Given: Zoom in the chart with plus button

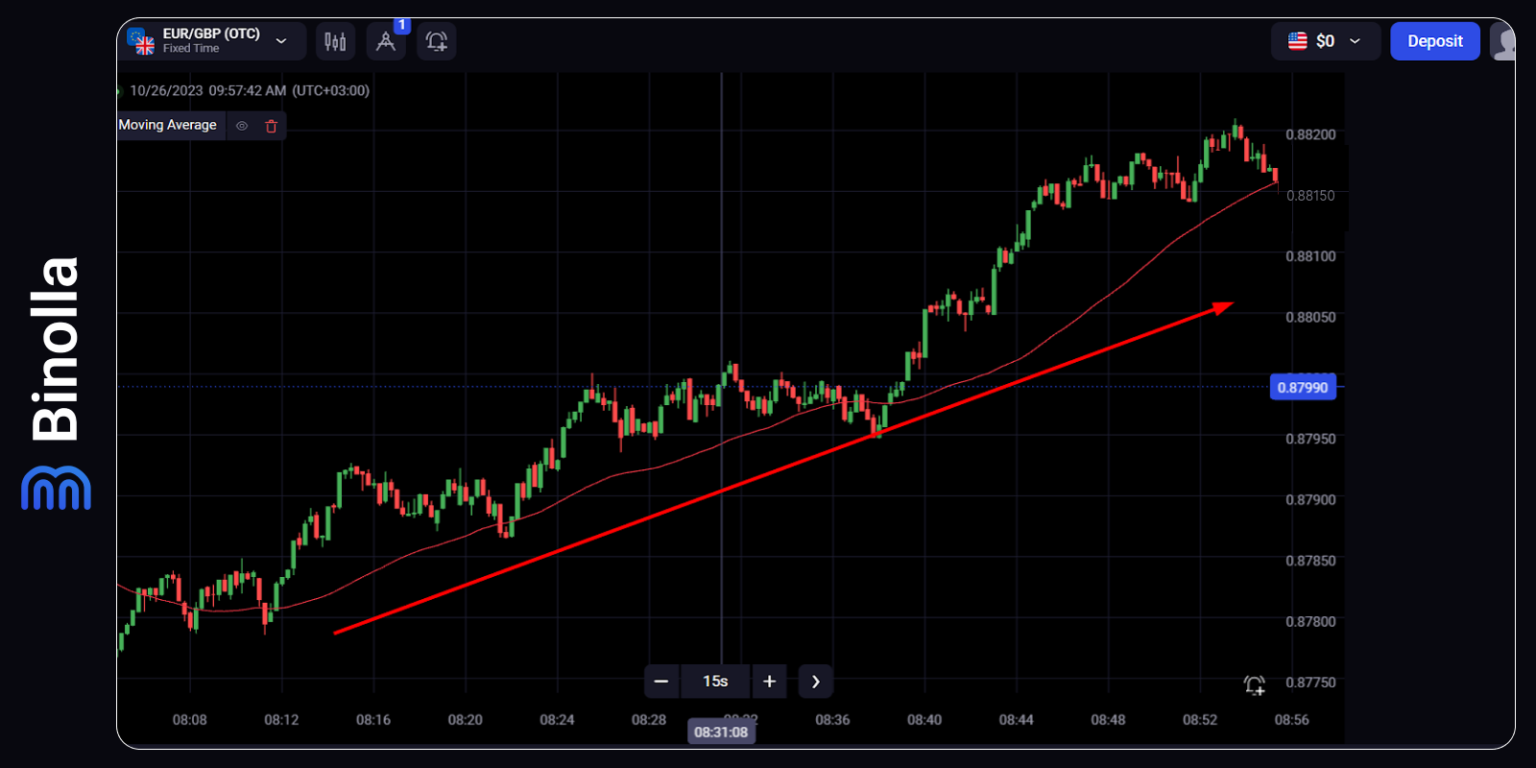Looking at the screenshot, I should point(769,681).
